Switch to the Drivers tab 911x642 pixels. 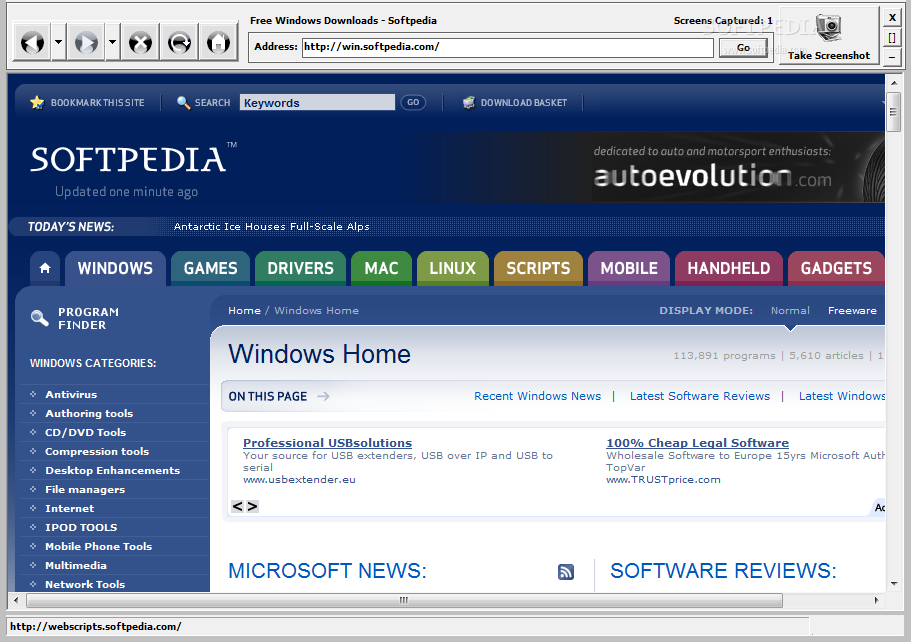tap(300, 268)
